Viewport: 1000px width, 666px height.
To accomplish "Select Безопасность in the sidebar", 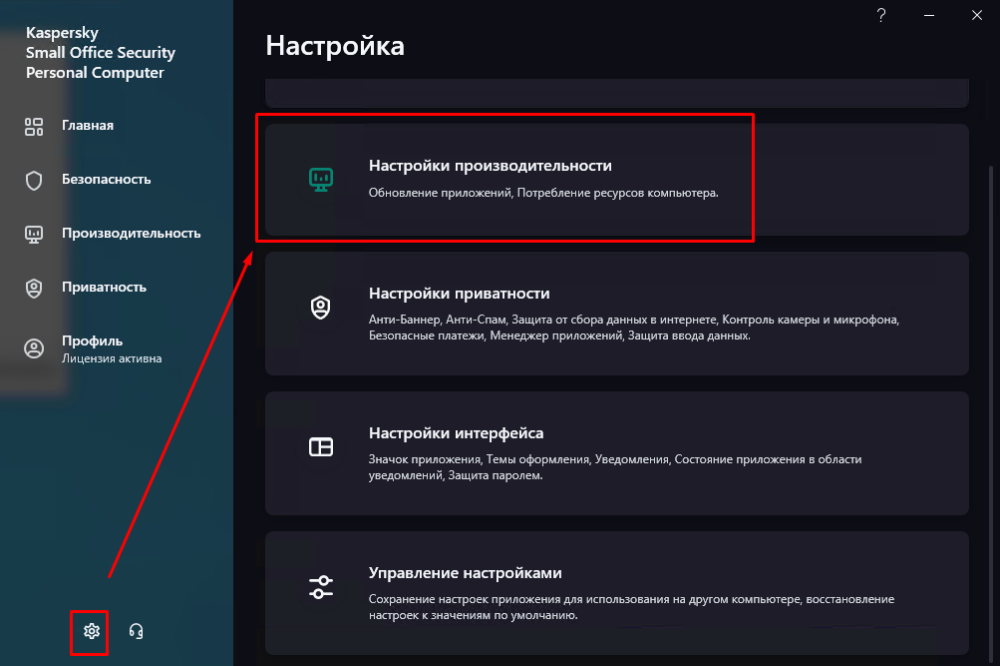I will pyautogui.click(x=106, y=180).
